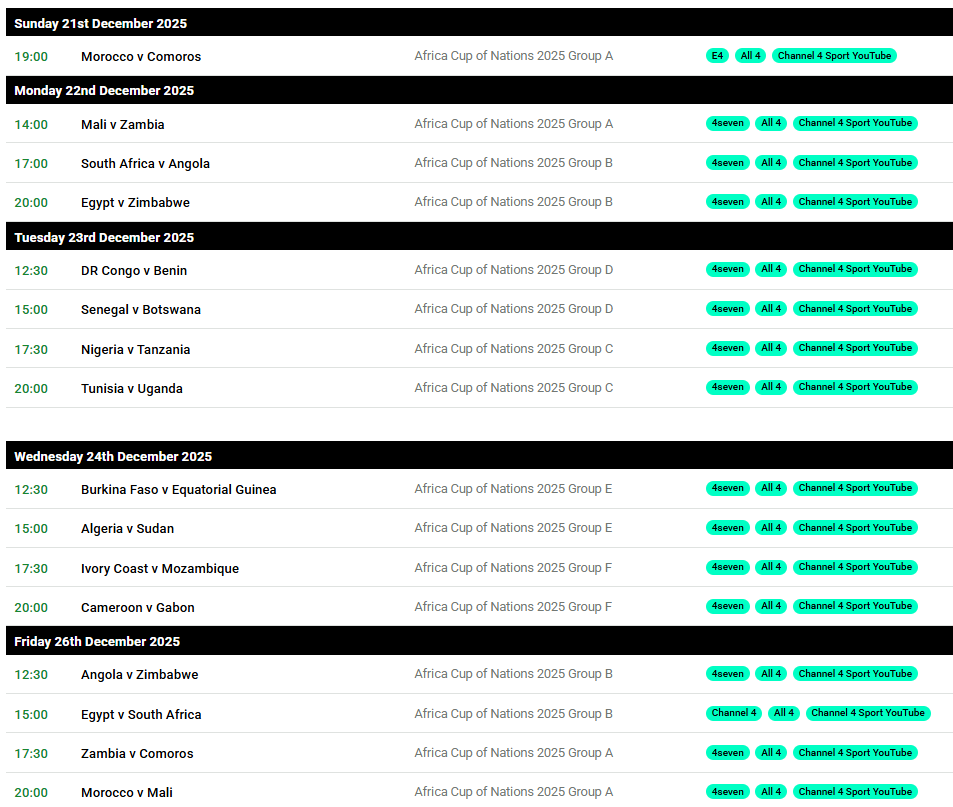Click All 4 badge for DR Congo v Benin
The width and height of the screenshot is (953, 807).
tap(771, 269)
